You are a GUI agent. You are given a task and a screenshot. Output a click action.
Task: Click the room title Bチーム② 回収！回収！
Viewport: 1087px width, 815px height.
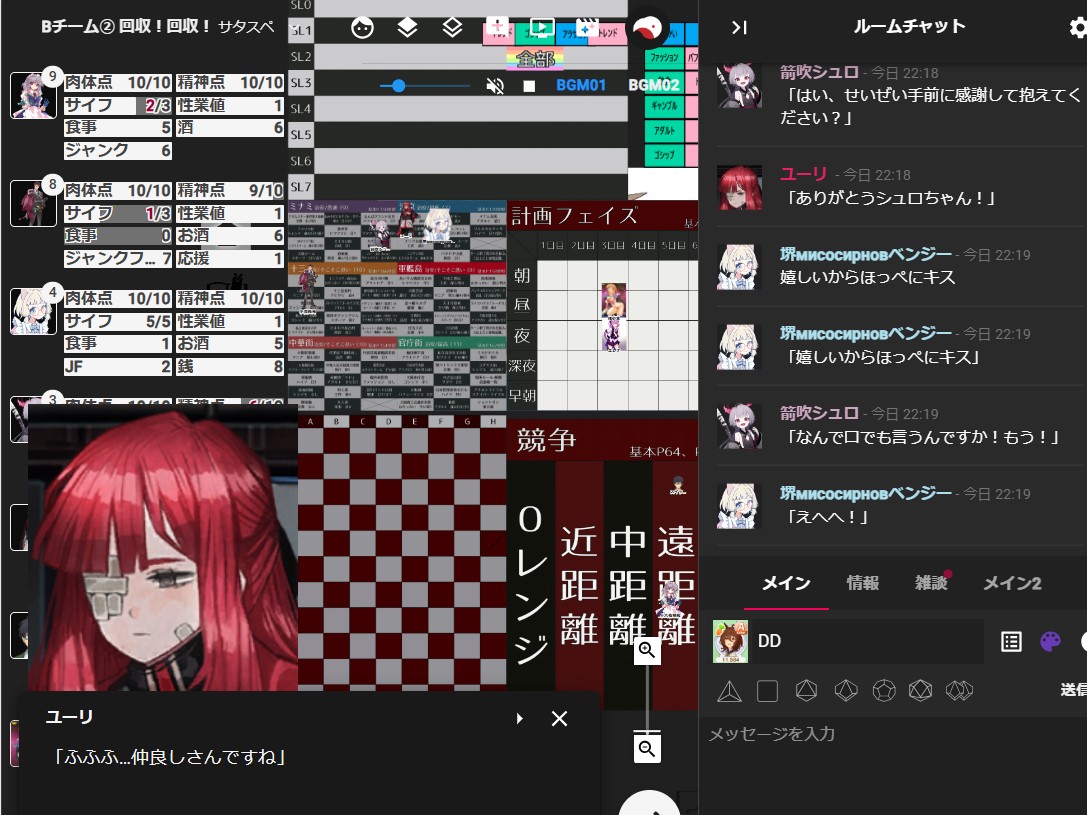coord(126,26)
